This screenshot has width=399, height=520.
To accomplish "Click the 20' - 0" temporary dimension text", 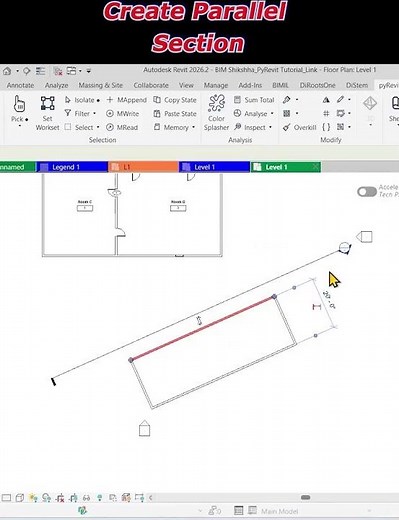I will [329, 300].
